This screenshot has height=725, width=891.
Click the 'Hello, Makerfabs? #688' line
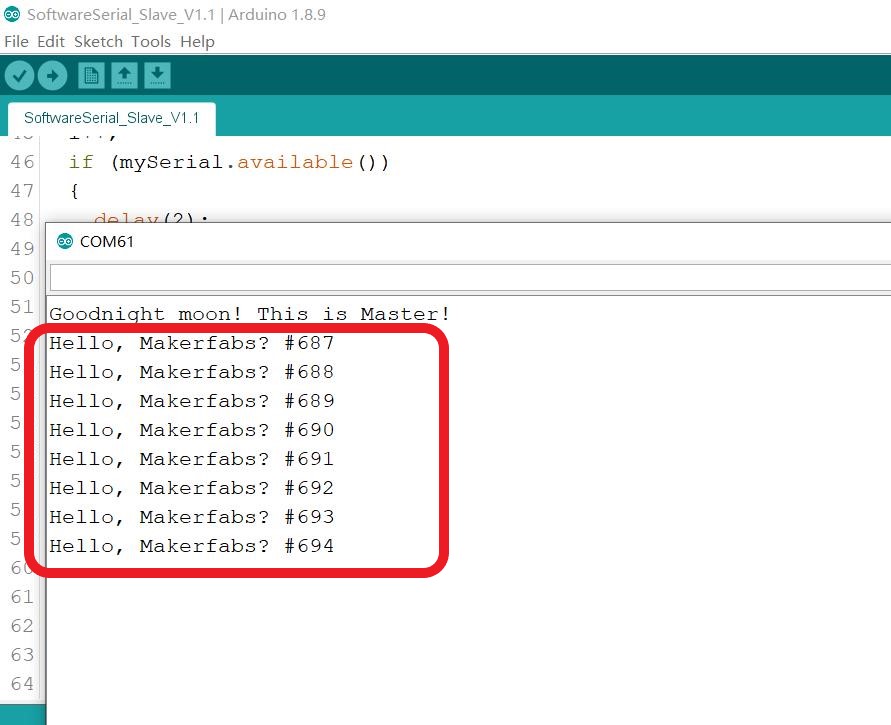(191, 372)
